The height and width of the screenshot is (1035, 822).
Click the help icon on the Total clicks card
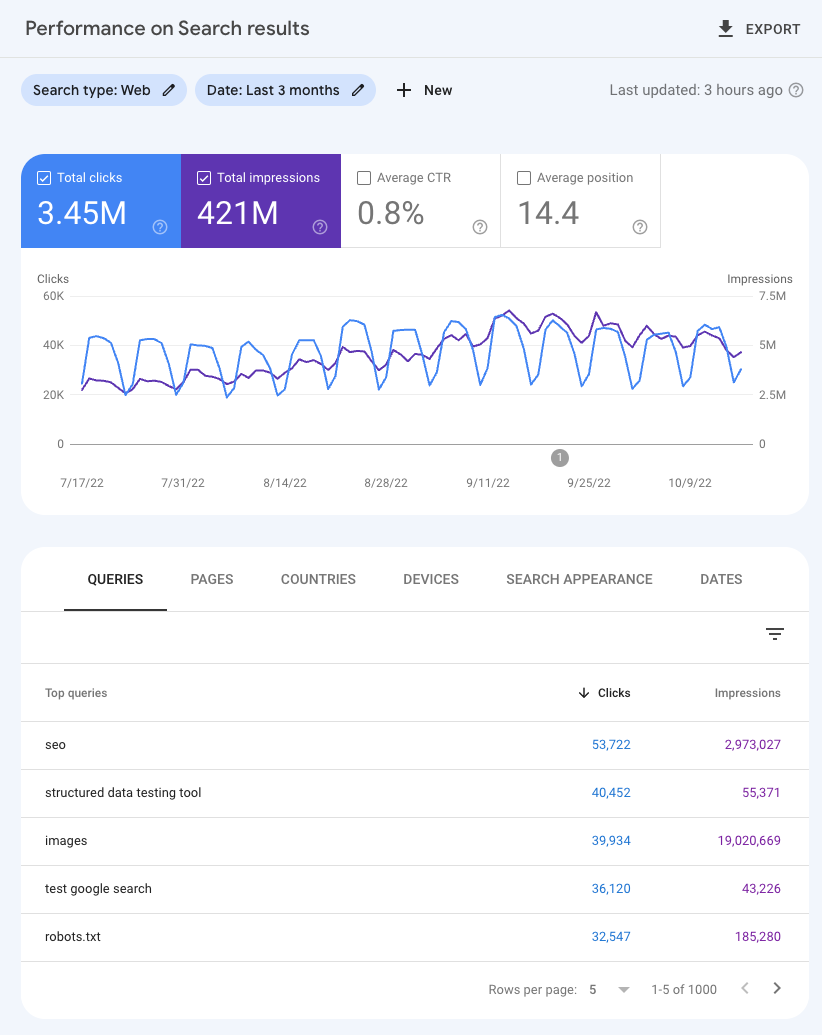(x=159, y=227)
